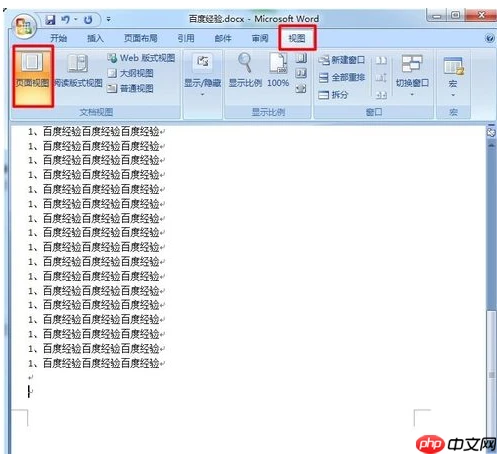This screenshot has width=497, height=454.
Task: Open the 开始 tab
Action: pos(59,38)
